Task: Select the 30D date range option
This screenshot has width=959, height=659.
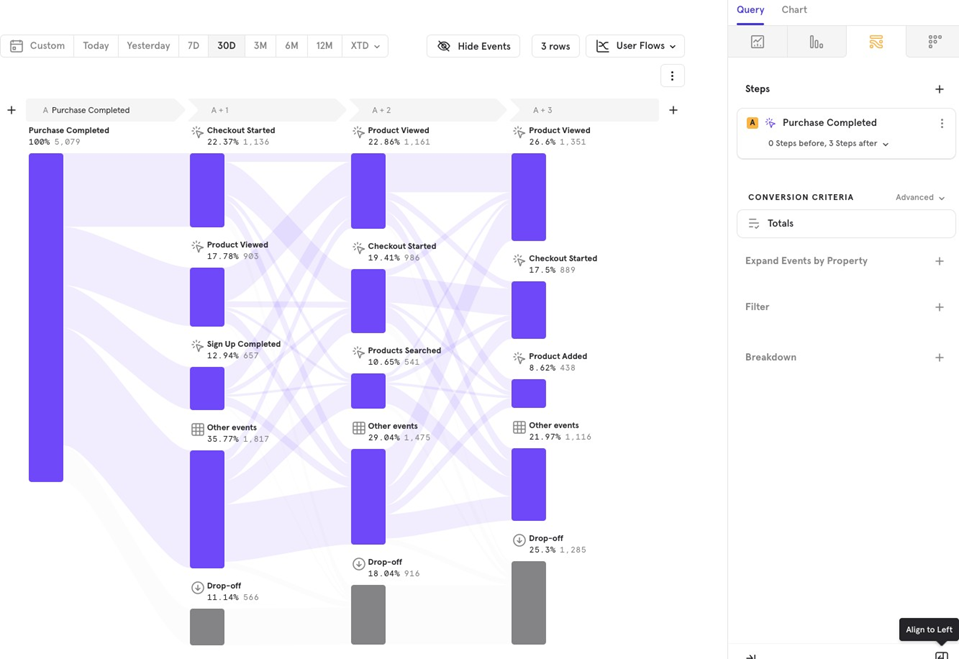Action: pos(226,46)
